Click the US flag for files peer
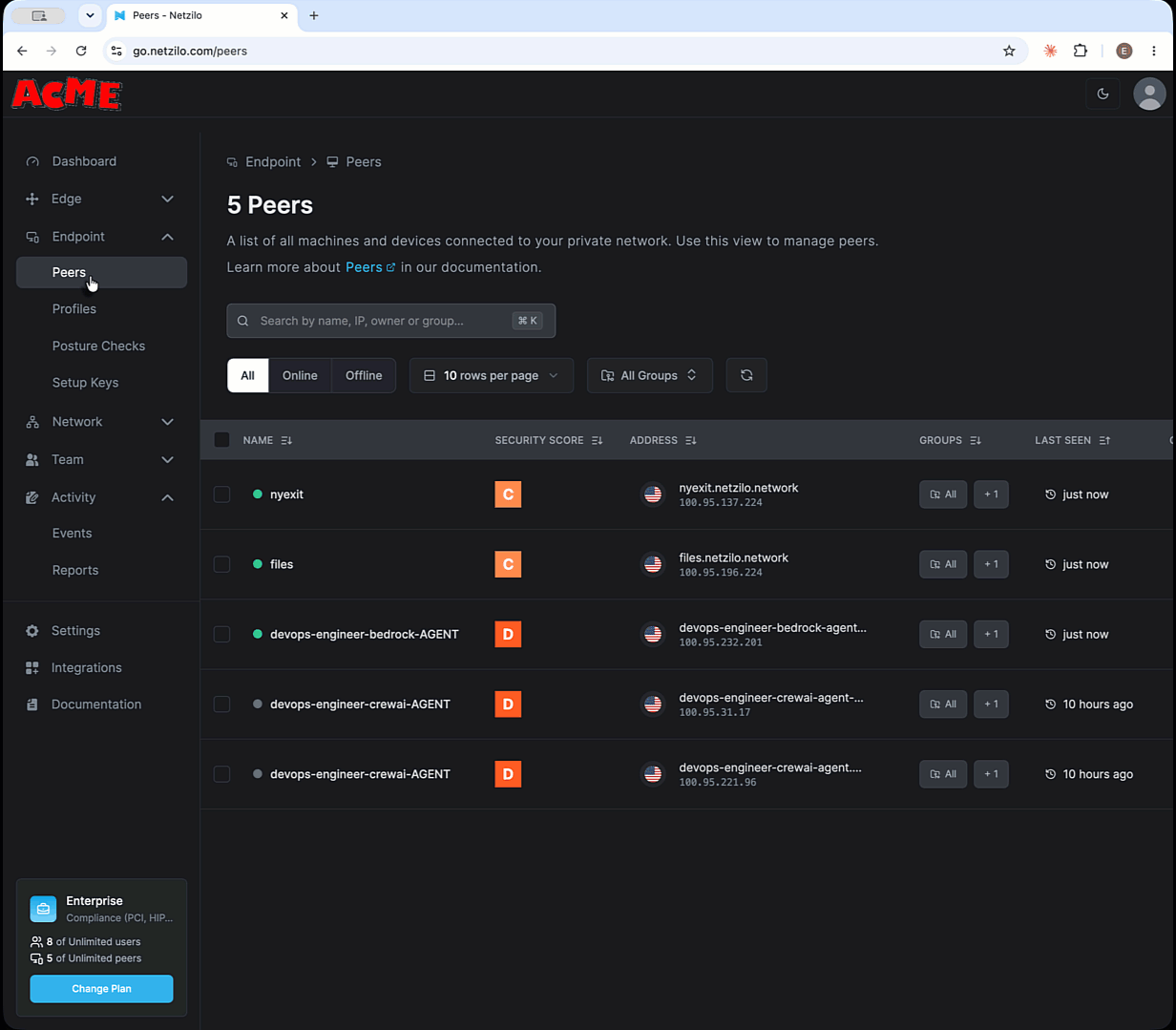This screenshot has width=1176, height=1030. tap(653, 564)
